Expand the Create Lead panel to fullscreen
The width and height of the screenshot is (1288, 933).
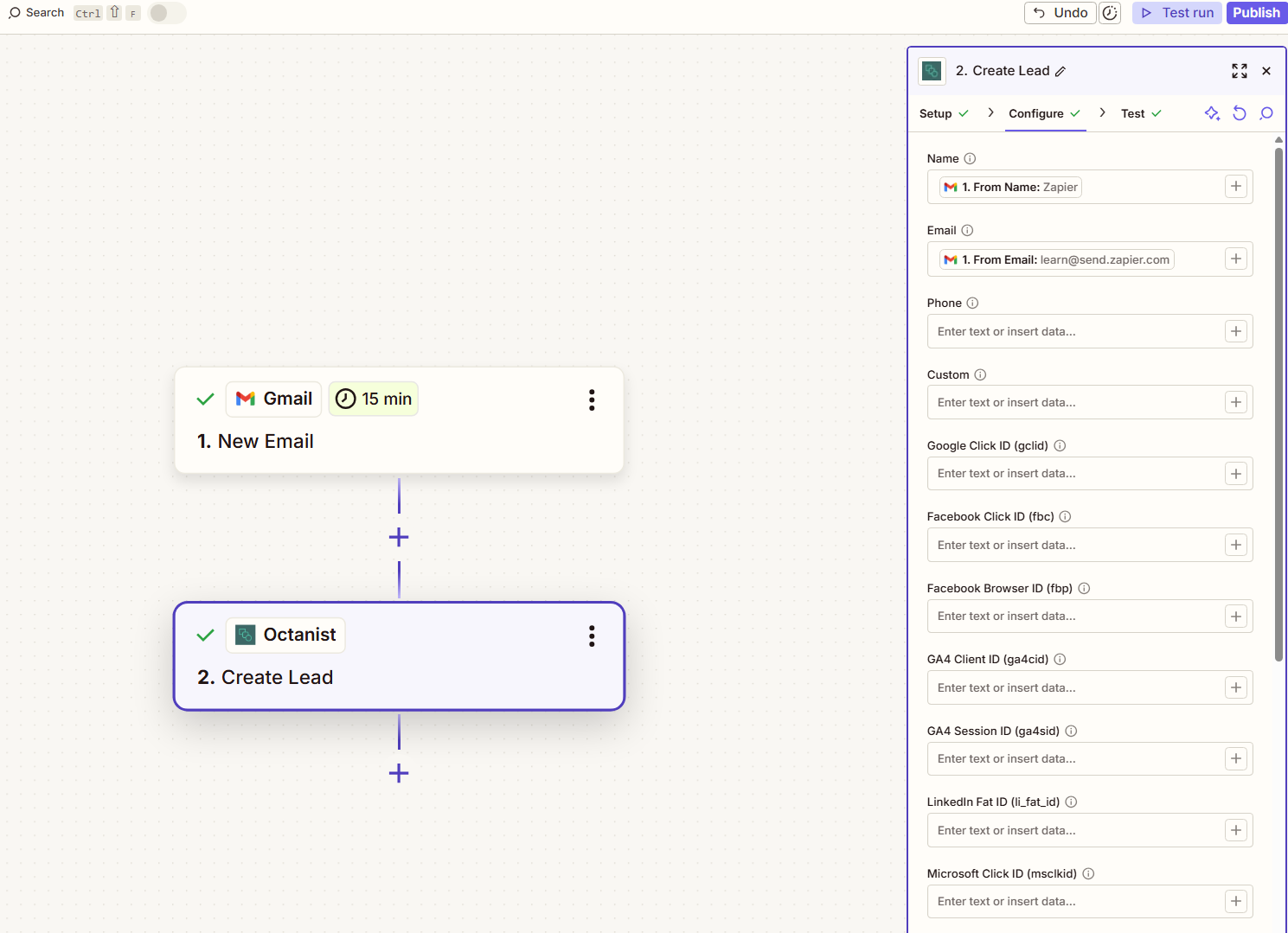pyautogui.click(x=1240, y=71)
